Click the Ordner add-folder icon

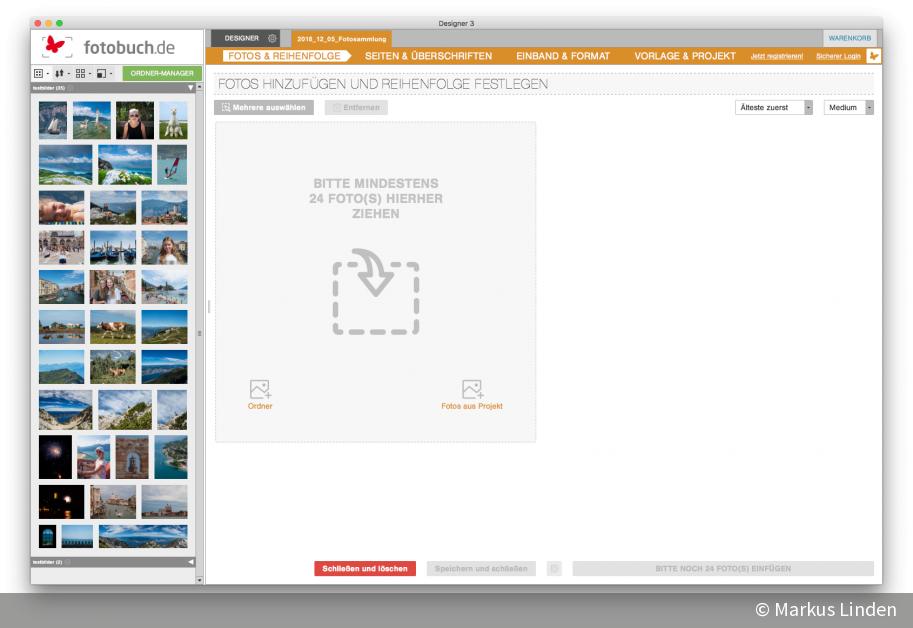point(260,390)
